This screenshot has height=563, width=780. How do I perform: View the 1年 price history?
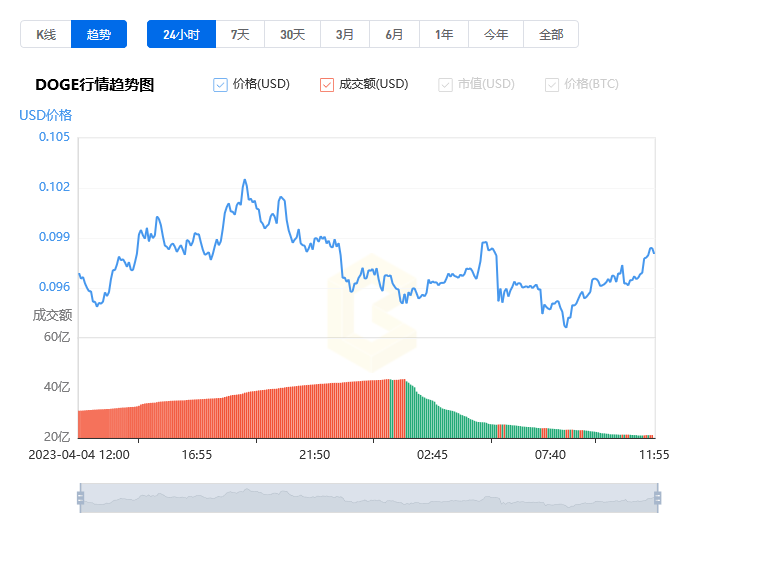pyautogui.click(x=444, y=34)
